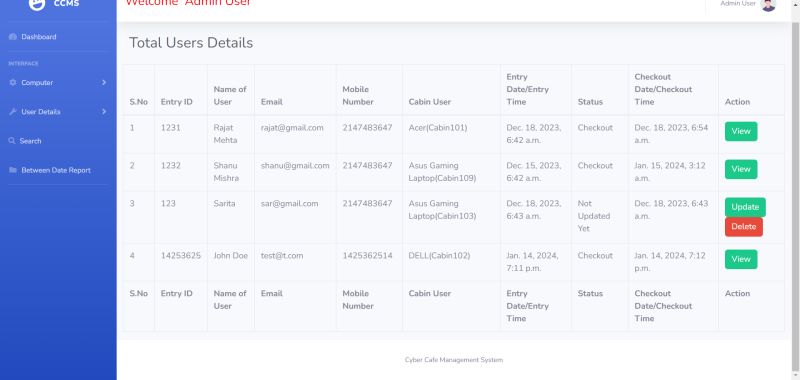800x380 pixels.
Task: Expand the Computer menu chevron
Action: [x=104, y=83]
